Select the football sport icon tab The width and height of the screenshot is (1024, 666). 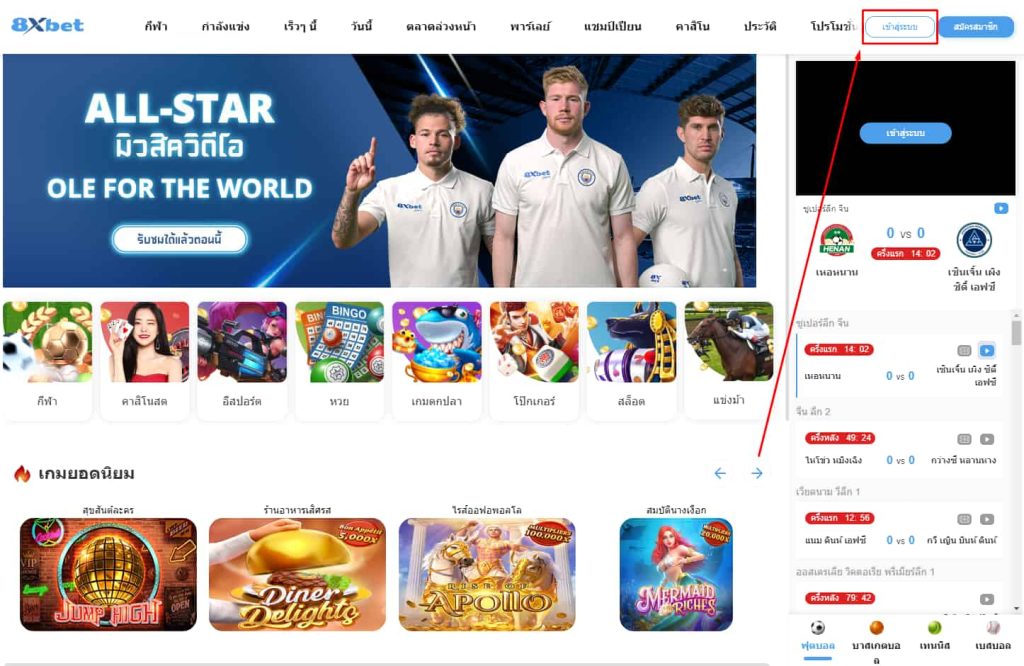point(818,627)
